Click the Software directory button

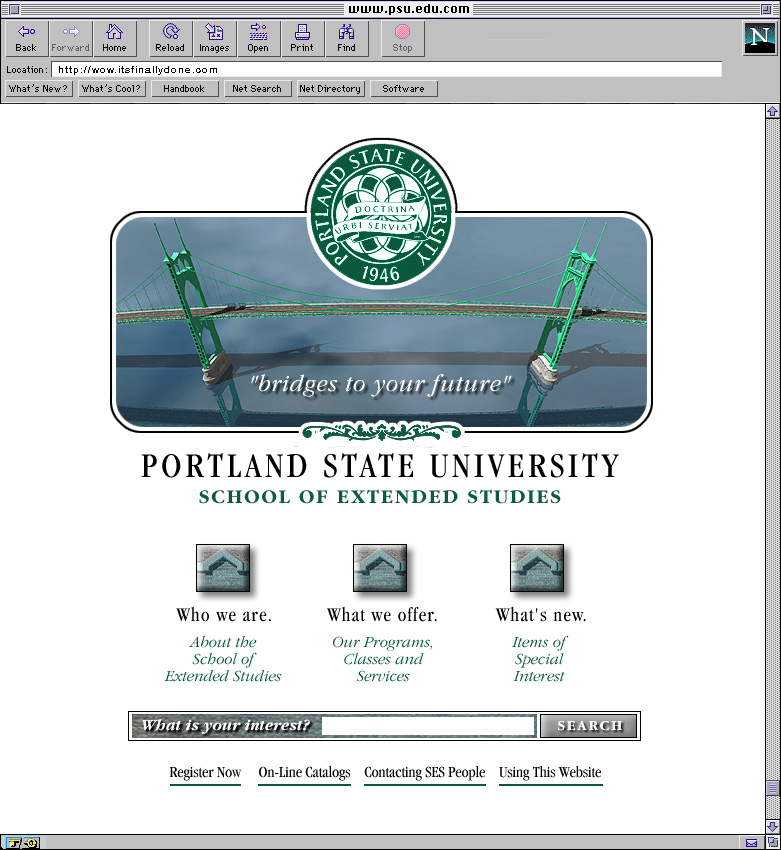click(x=404, y=88)
